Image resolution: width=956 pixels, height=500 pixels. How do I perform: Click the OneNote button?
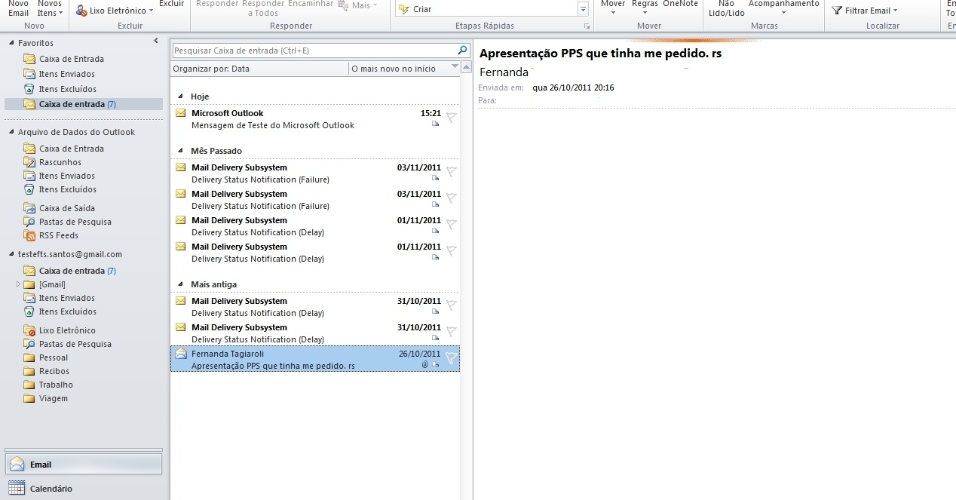coord(680,5)
